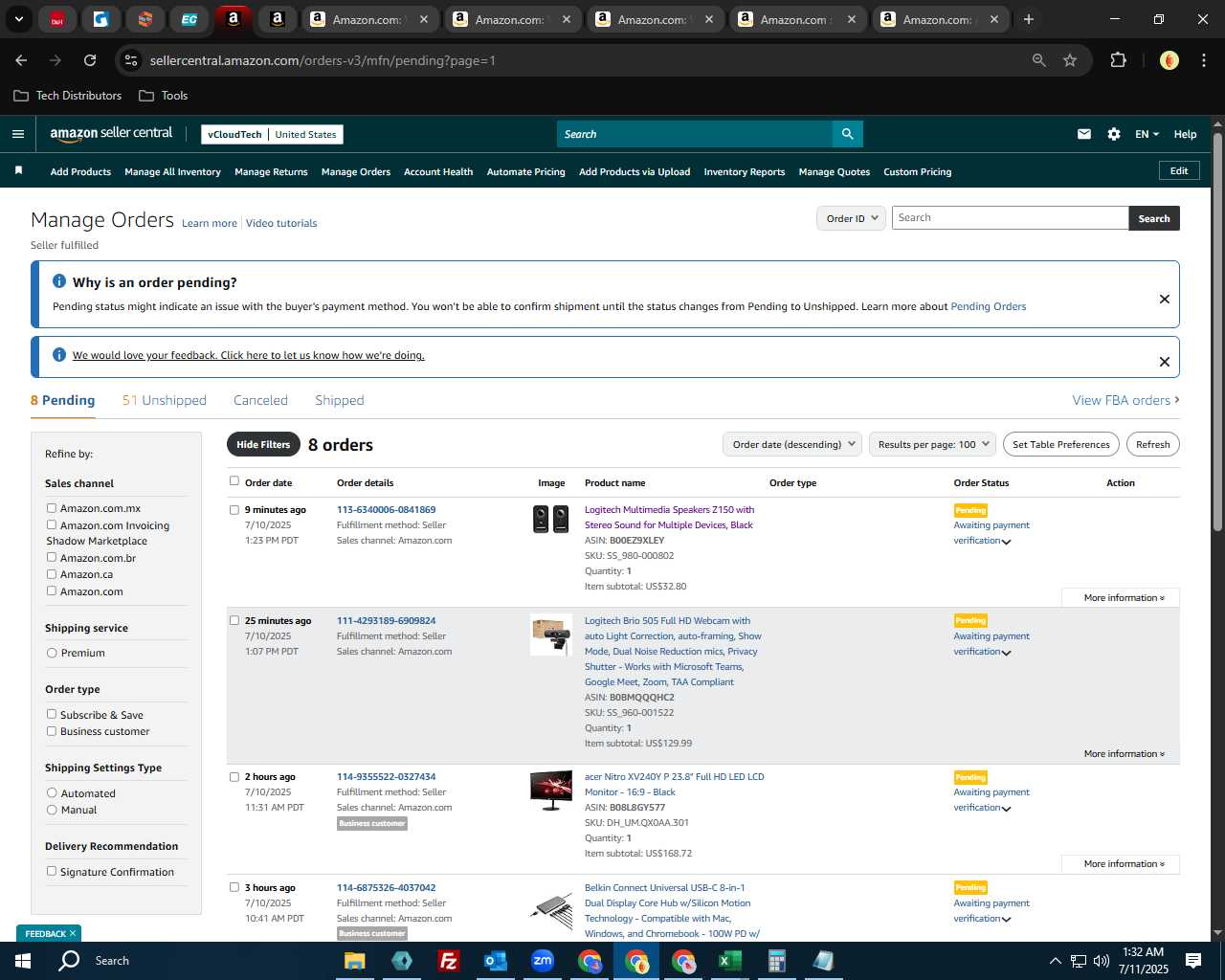
Task: Select order 113-6340006-0841869 checkbox
Action: pos(234,510)
